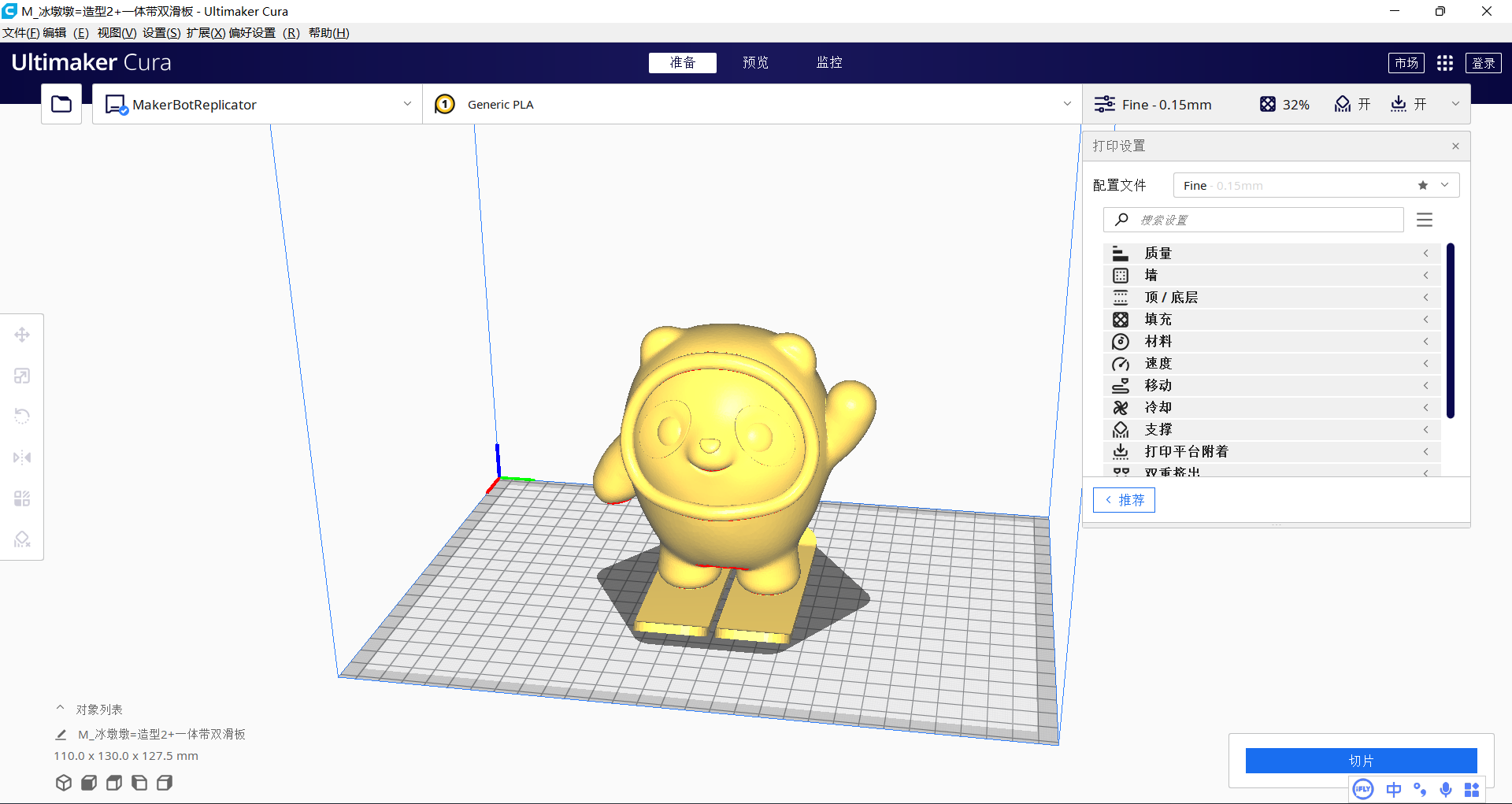This screenshot has width=1512, height=804.
Task: Switch to the 准备 stage tab
Action: tap(683, 62)
